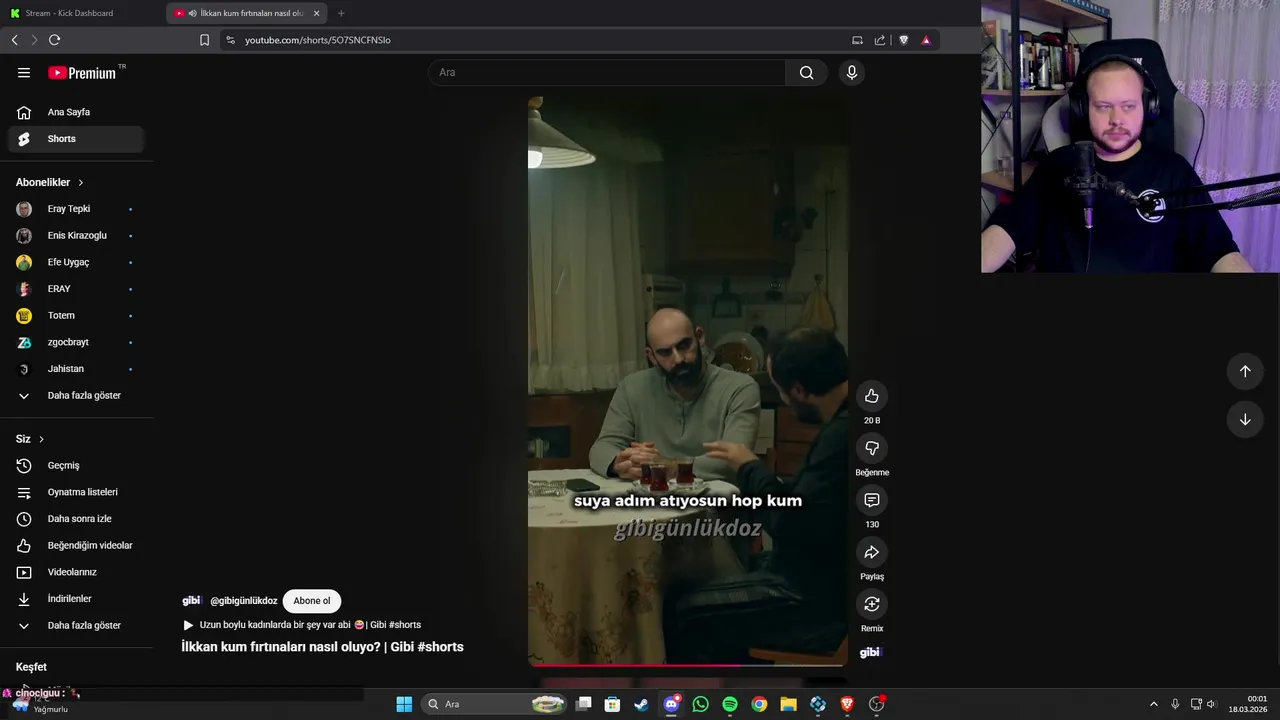Show hidden system tray icons chevron

(1153, 704)
